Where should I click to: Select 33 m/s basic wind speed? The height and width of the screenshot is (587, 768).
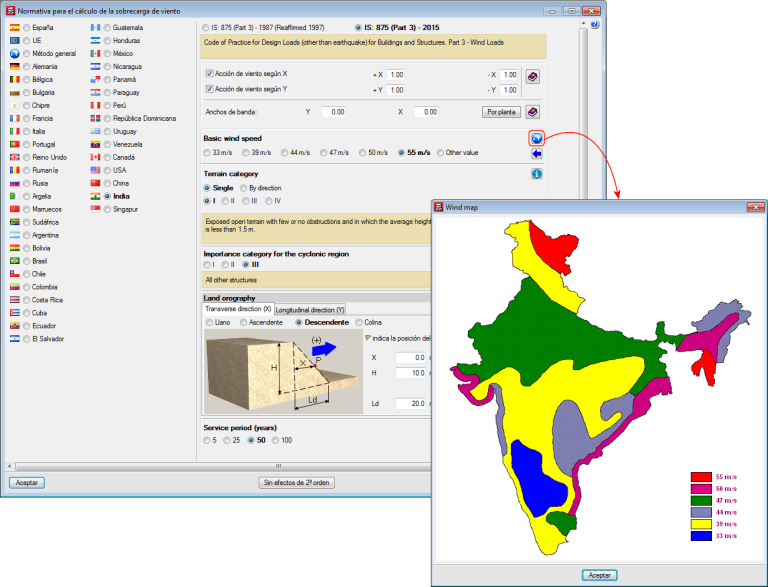207,153
